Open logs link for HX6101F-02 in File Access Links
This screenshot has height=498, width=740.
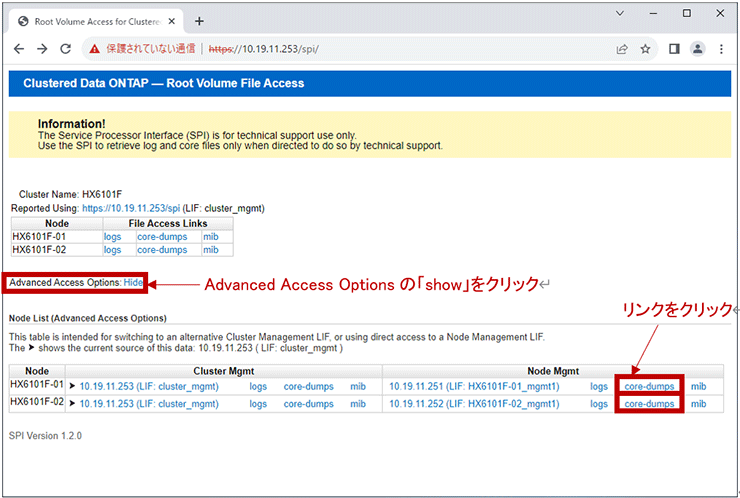pyautogui.click(x=112, y=250)
